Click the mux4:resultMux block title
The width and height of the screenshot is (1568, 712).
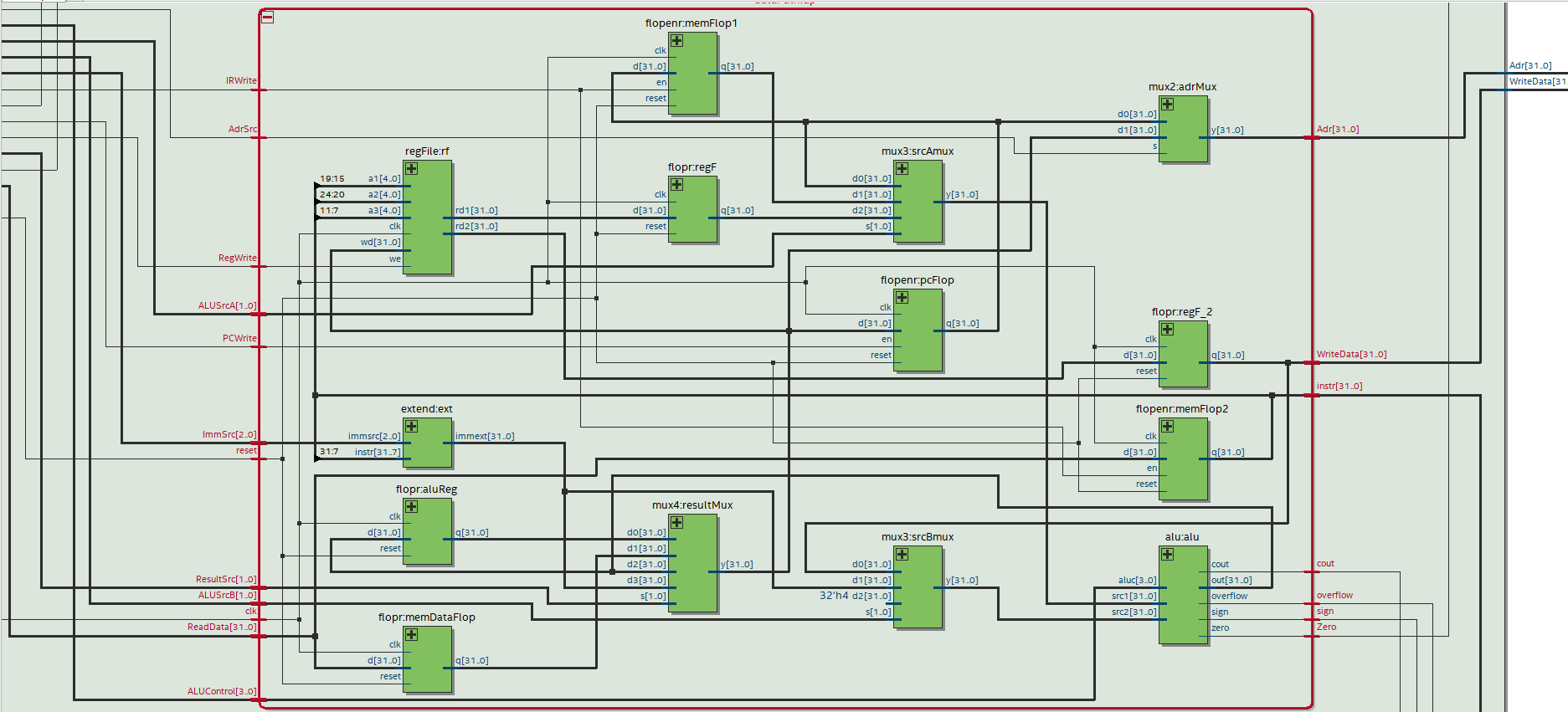tap(692, 505)
